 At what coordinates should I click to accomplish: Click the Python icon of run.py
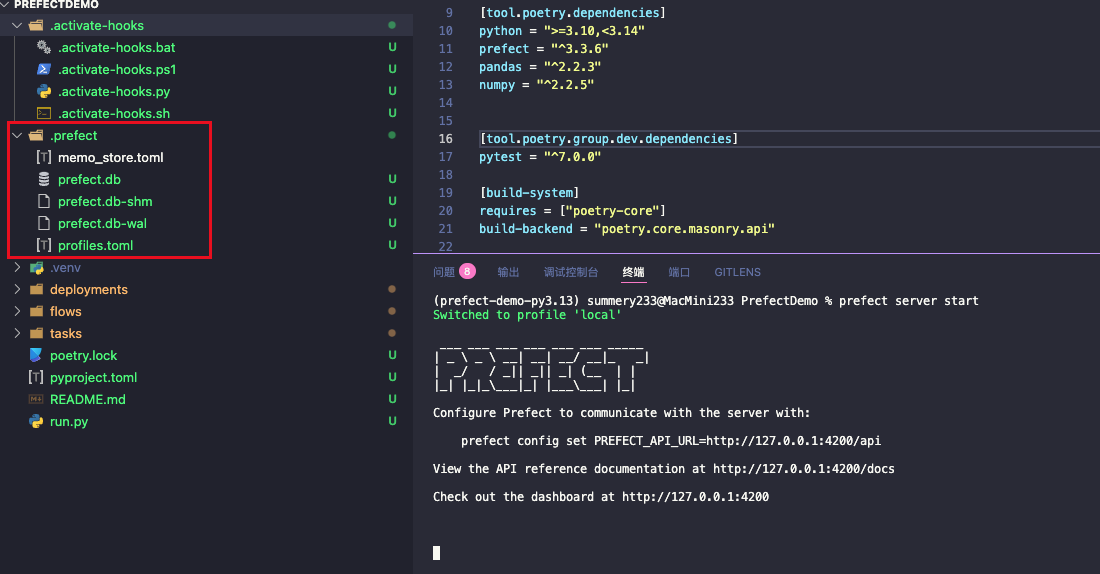[x=36, y=421]
